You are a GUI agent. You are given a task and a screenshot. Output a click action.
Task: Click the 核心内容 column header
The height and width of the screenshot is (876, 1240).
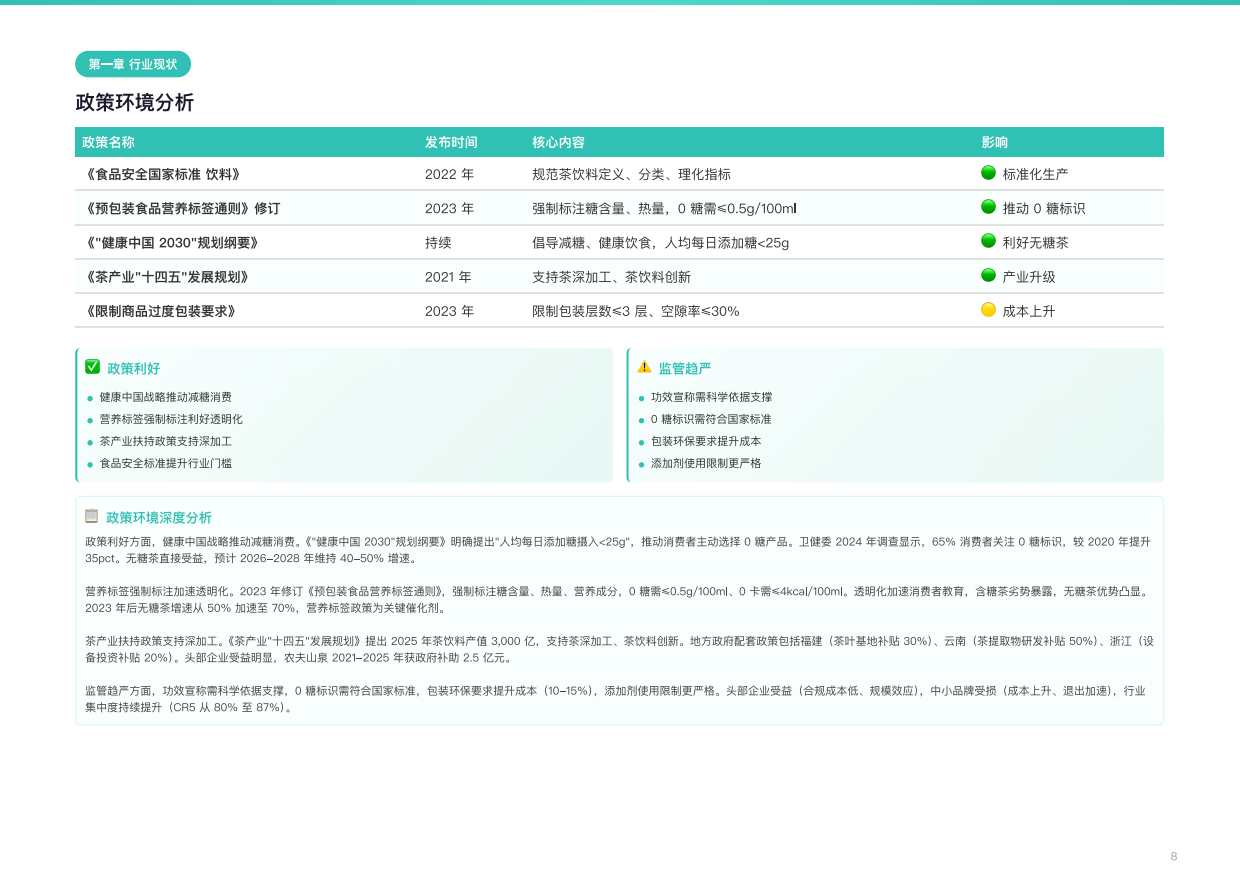(558, 142)
